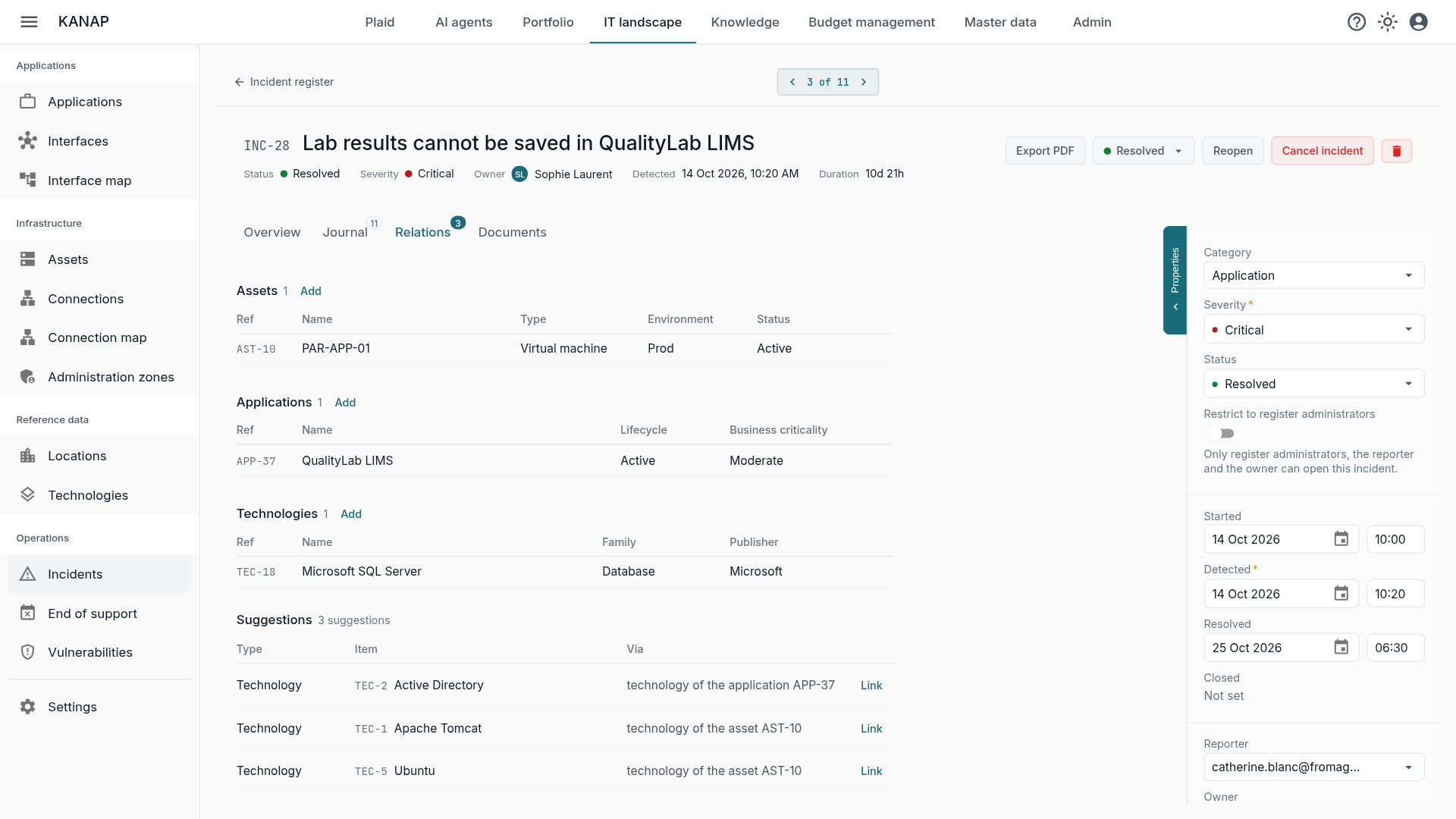Viewport: 1456px width, 819px height.
Task: Open the Category dropdown showing Application
Action: click(1313, 275)
